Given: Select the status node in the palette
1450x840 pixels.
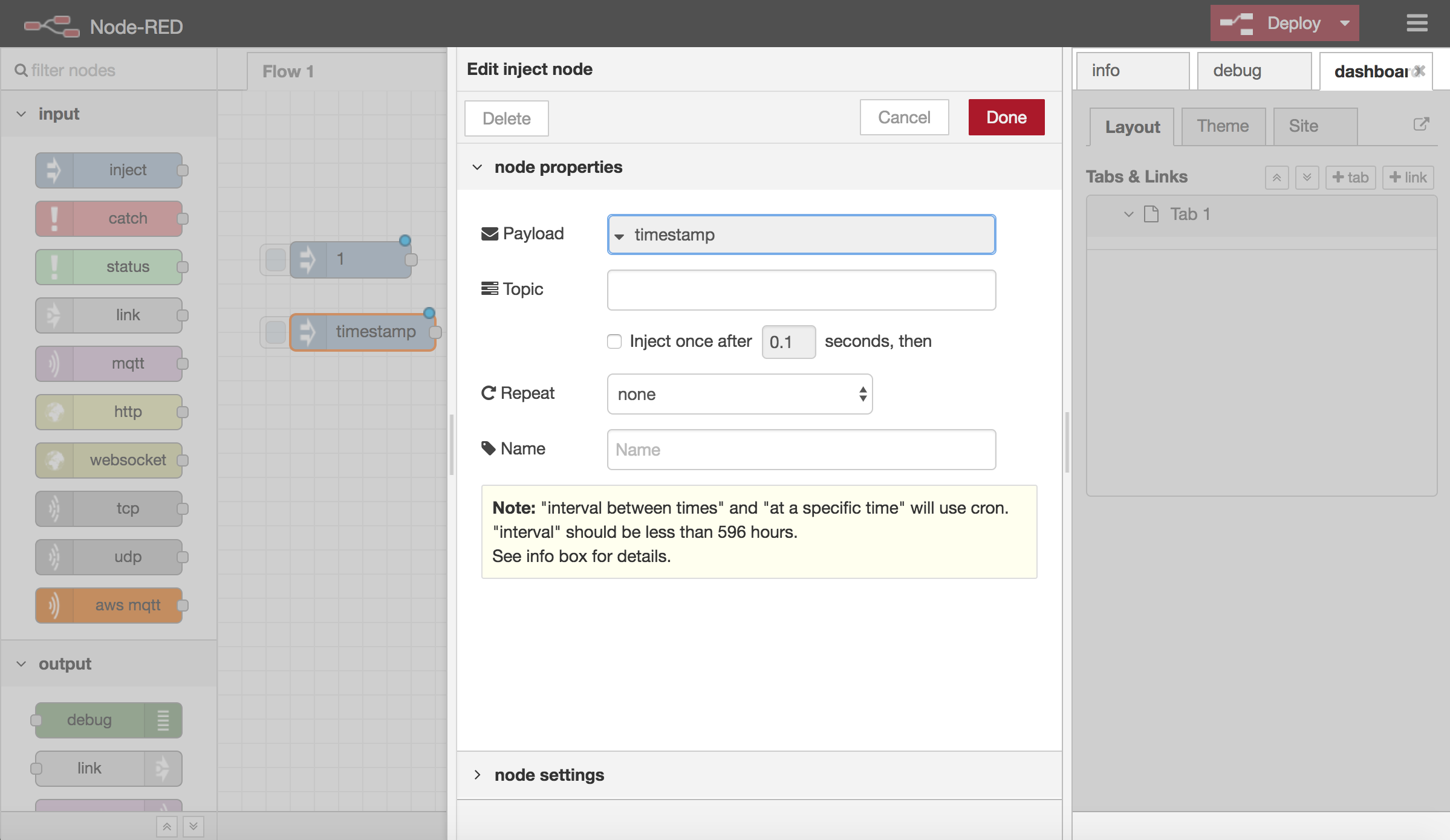Looking at the screenshot, I should (x=109, y=267).
